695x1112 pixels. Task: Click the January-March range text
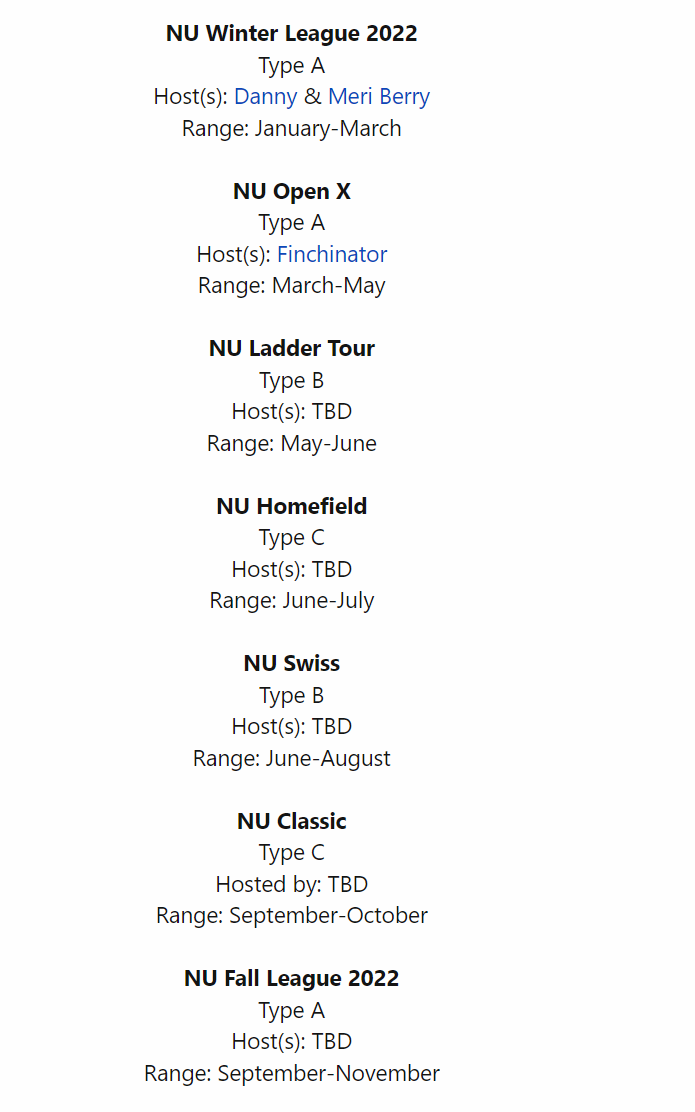(x=291, y=128)
